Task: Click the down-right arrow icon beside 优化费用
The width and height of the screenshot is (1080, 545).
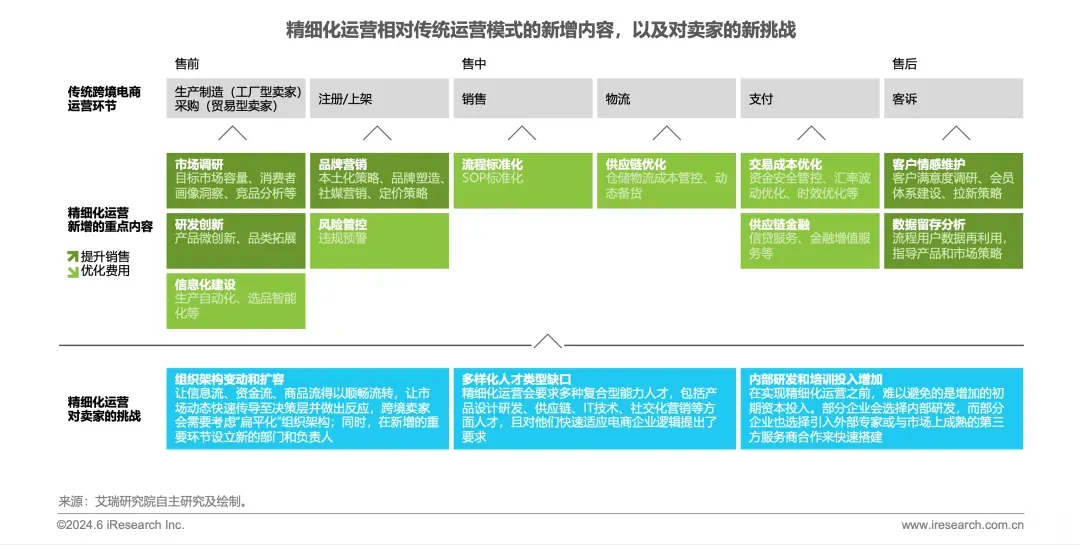Action: pos(72,271)
